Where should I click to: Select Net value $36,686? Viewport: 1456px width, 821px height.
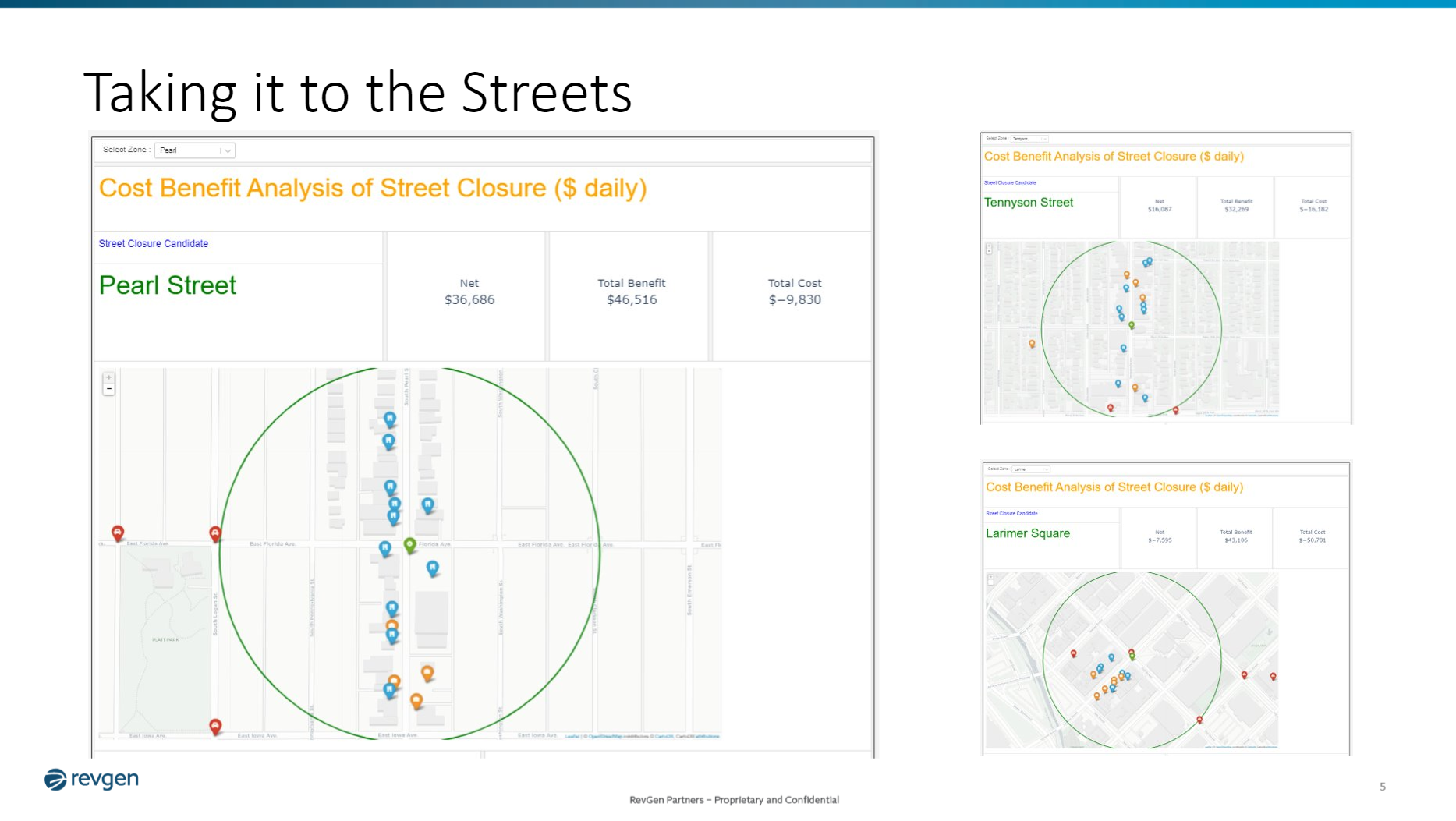469,299
